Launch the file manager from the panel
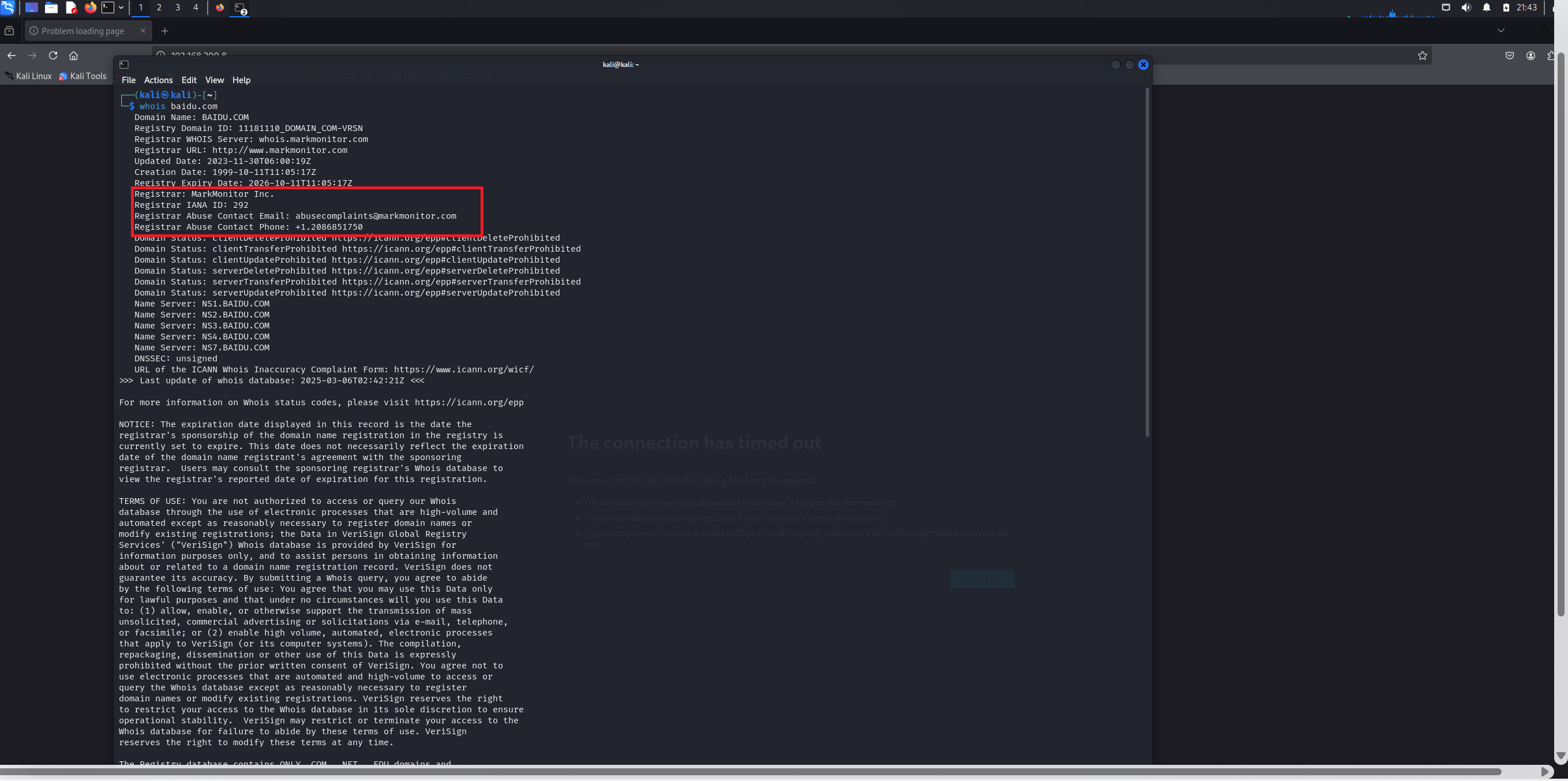Screen dimensions: 1568x781 [51, 8]
